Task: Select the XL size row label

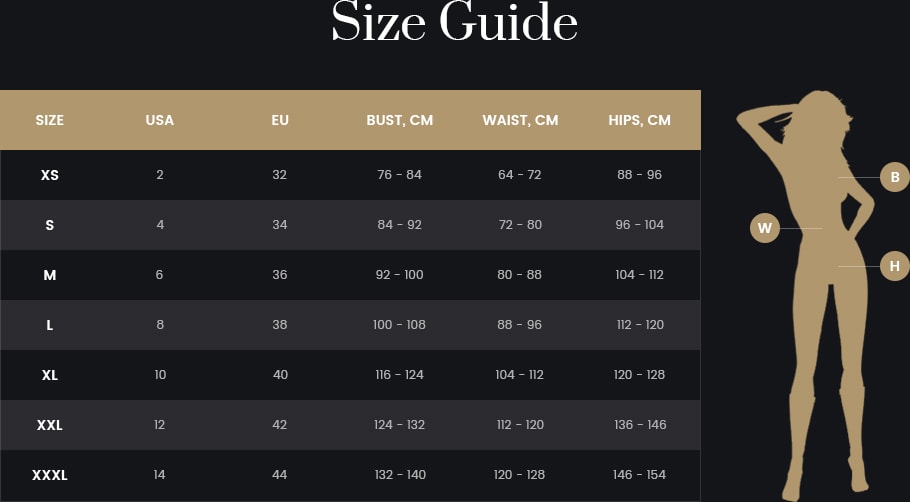Action: (49, 375)
